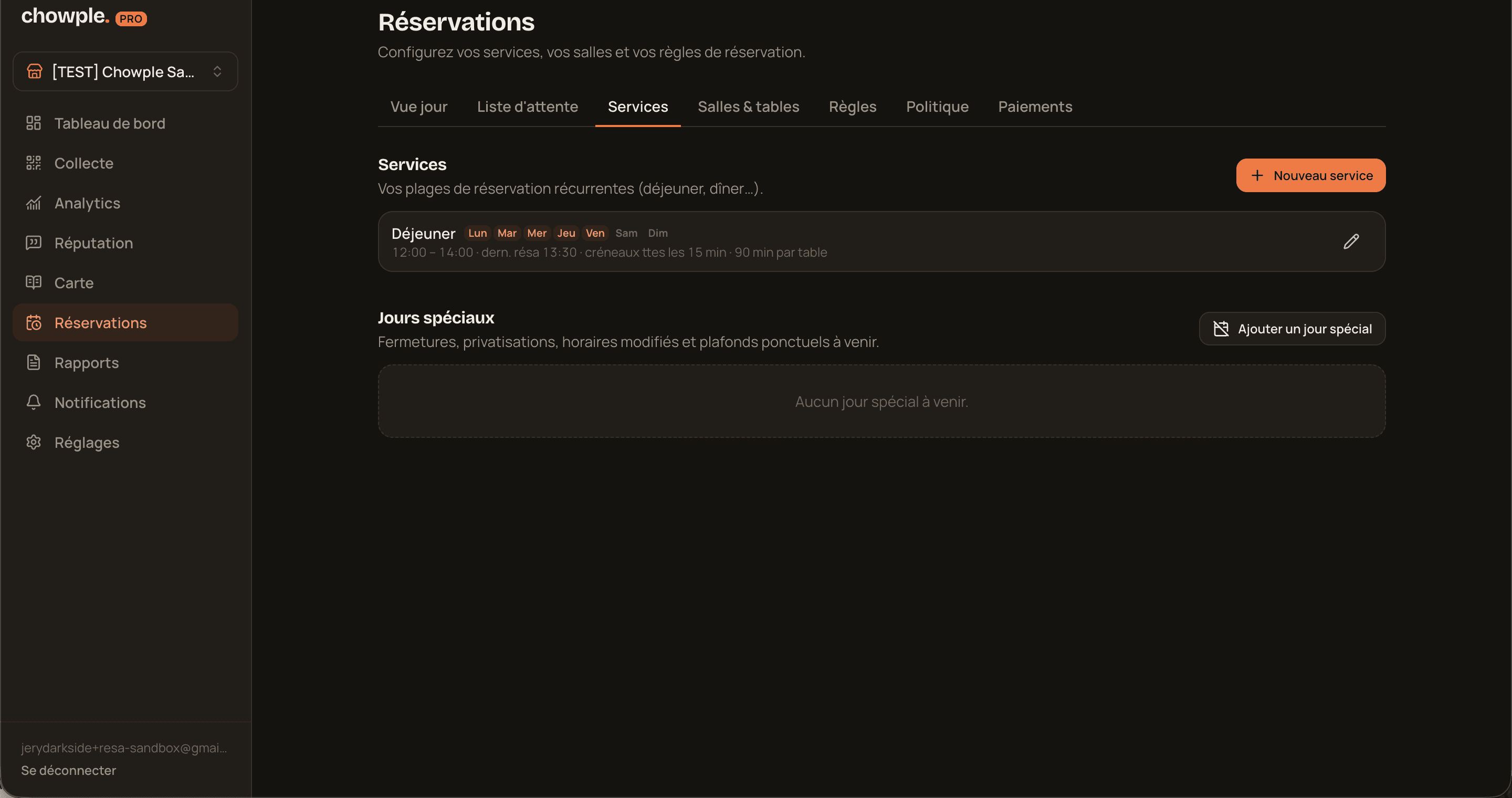
Task: Open the Liste d'attente tab
Action: tap(527, 107)
